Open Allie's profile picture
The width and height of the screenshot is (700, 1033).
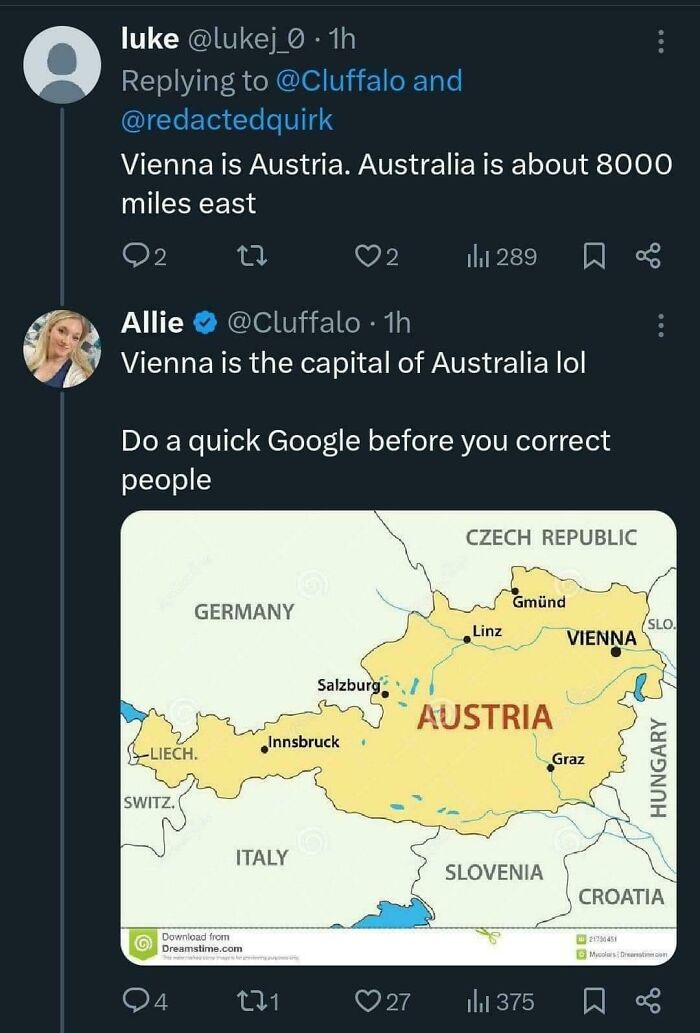(62, 349)
